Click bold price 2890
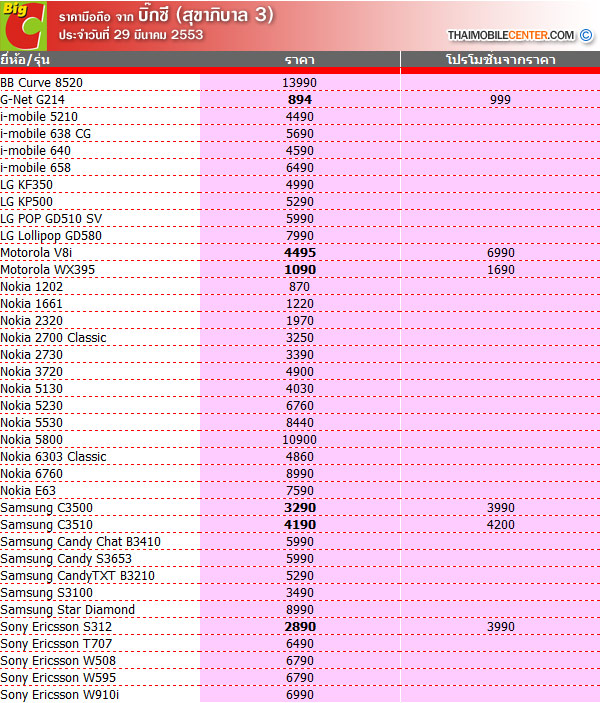The image size is (600, 703). pos(300,628)
